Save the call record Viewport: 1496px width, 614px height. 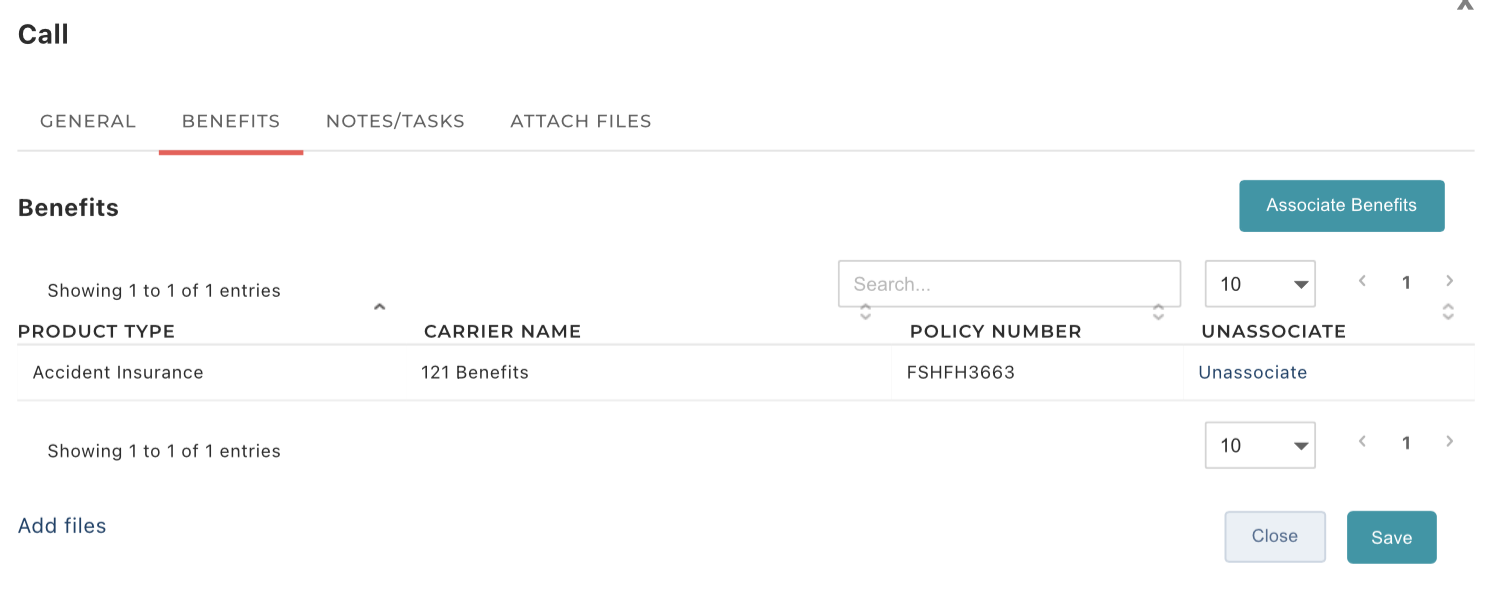click(1392, 537)
